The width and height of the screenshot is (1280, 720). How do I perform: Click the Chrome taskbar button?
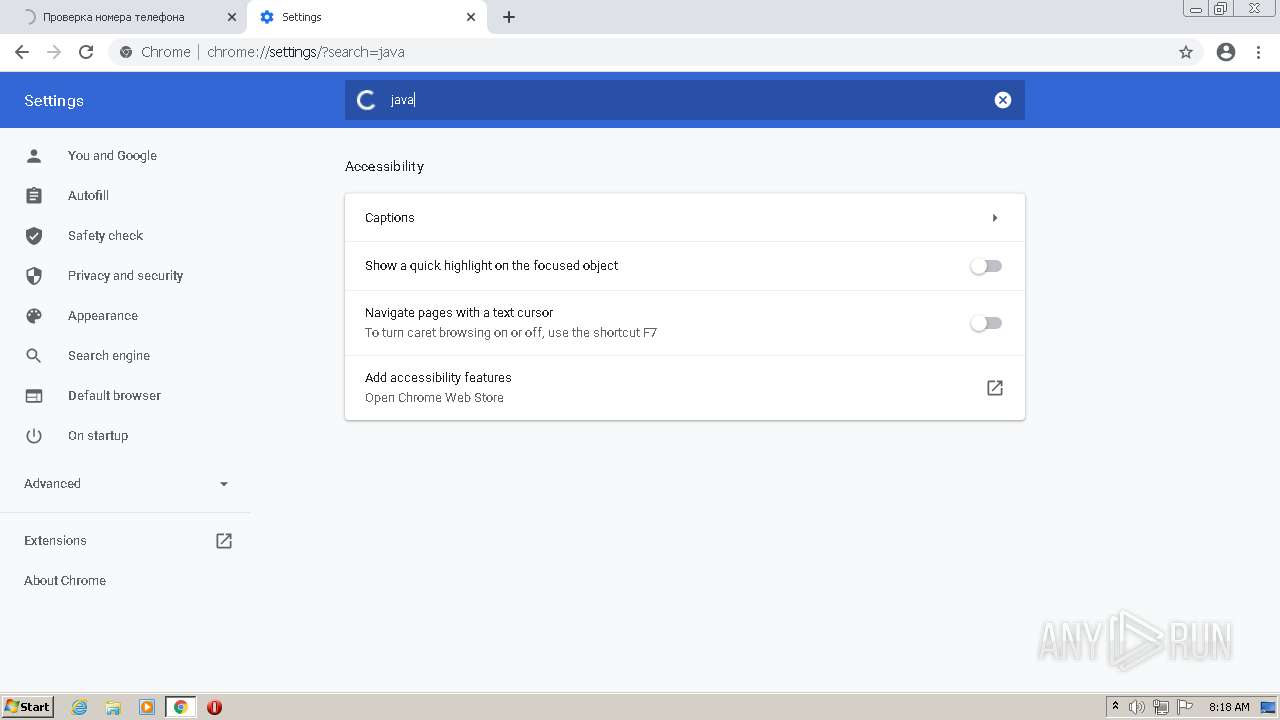point(181,707)
